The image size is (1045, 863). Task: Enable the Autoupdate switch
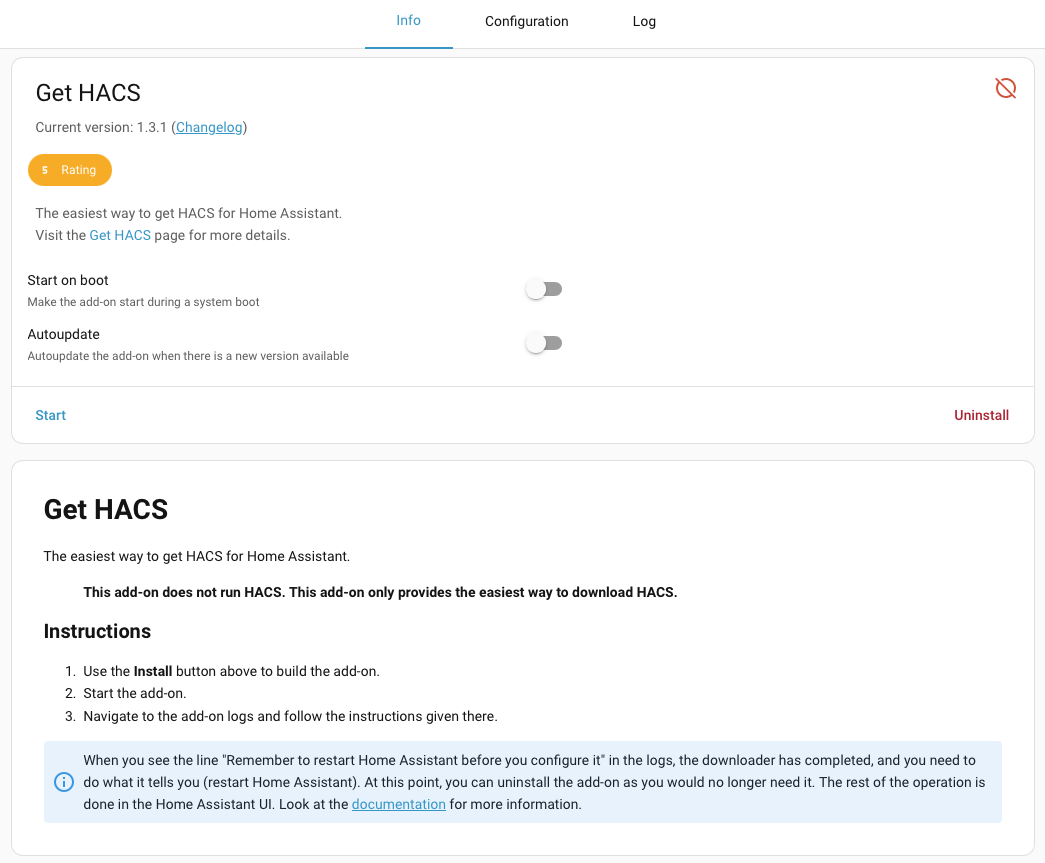(x=544, y=343)
